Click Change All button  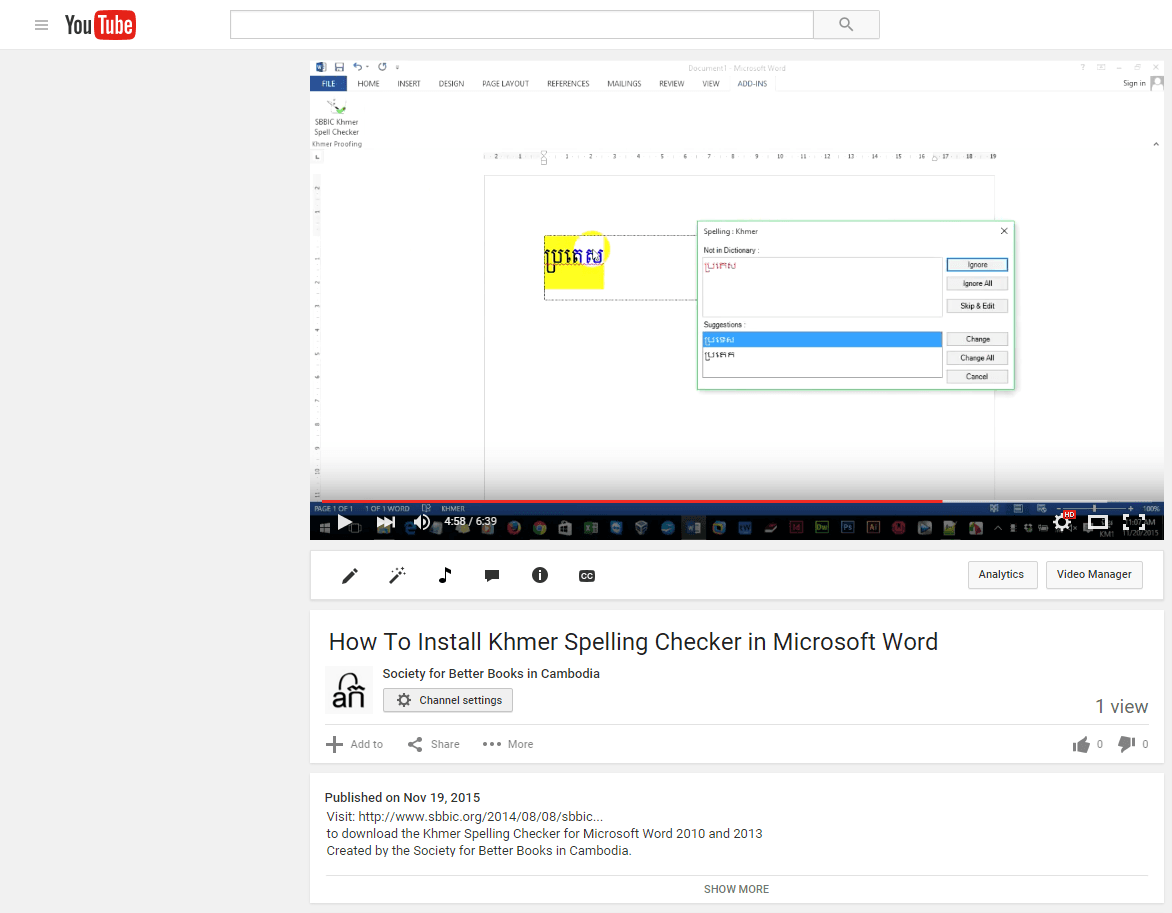(977, 358)
